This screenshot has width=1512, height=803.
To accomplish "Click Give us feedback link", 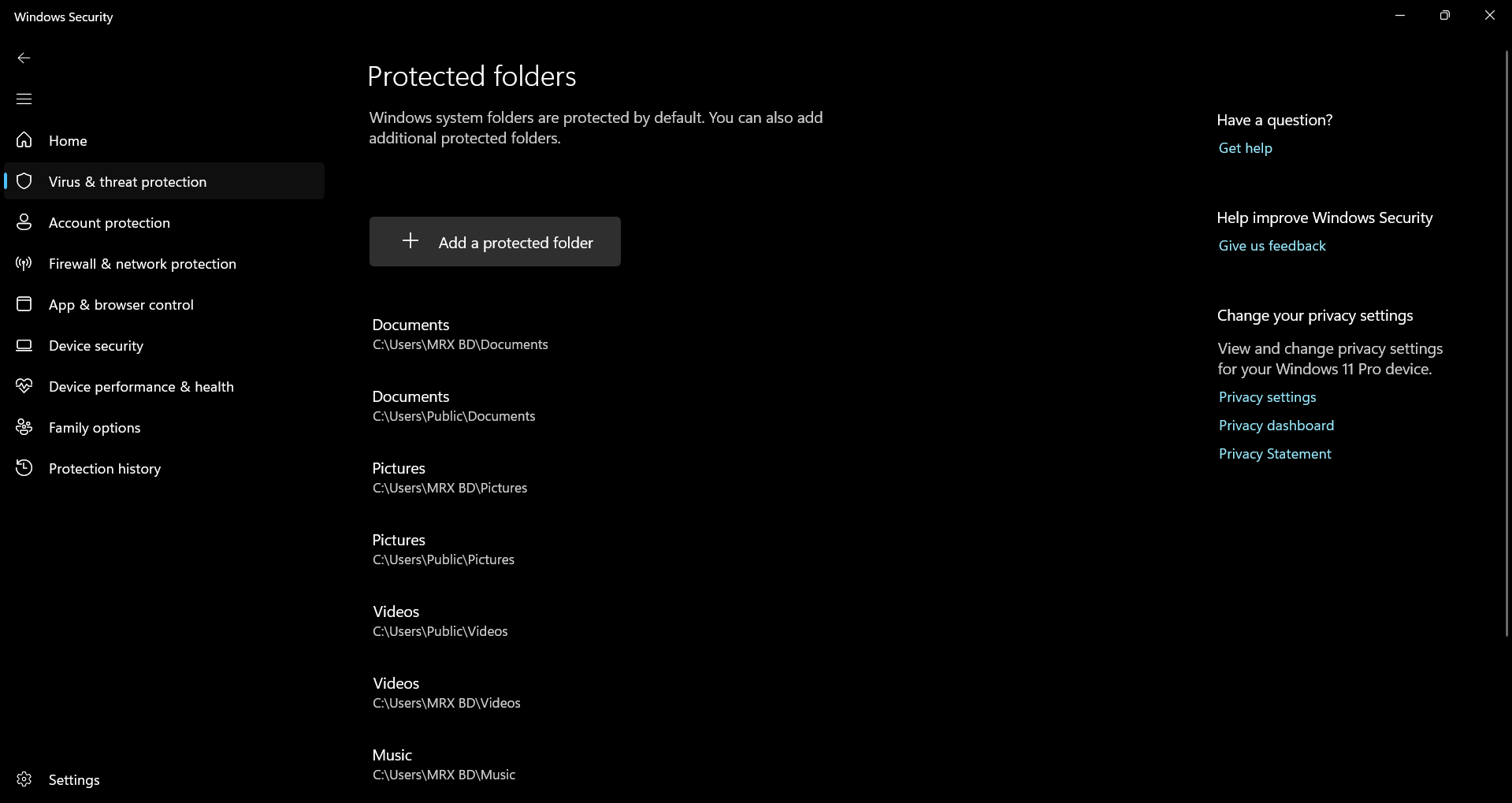I will pos(1272,246).
